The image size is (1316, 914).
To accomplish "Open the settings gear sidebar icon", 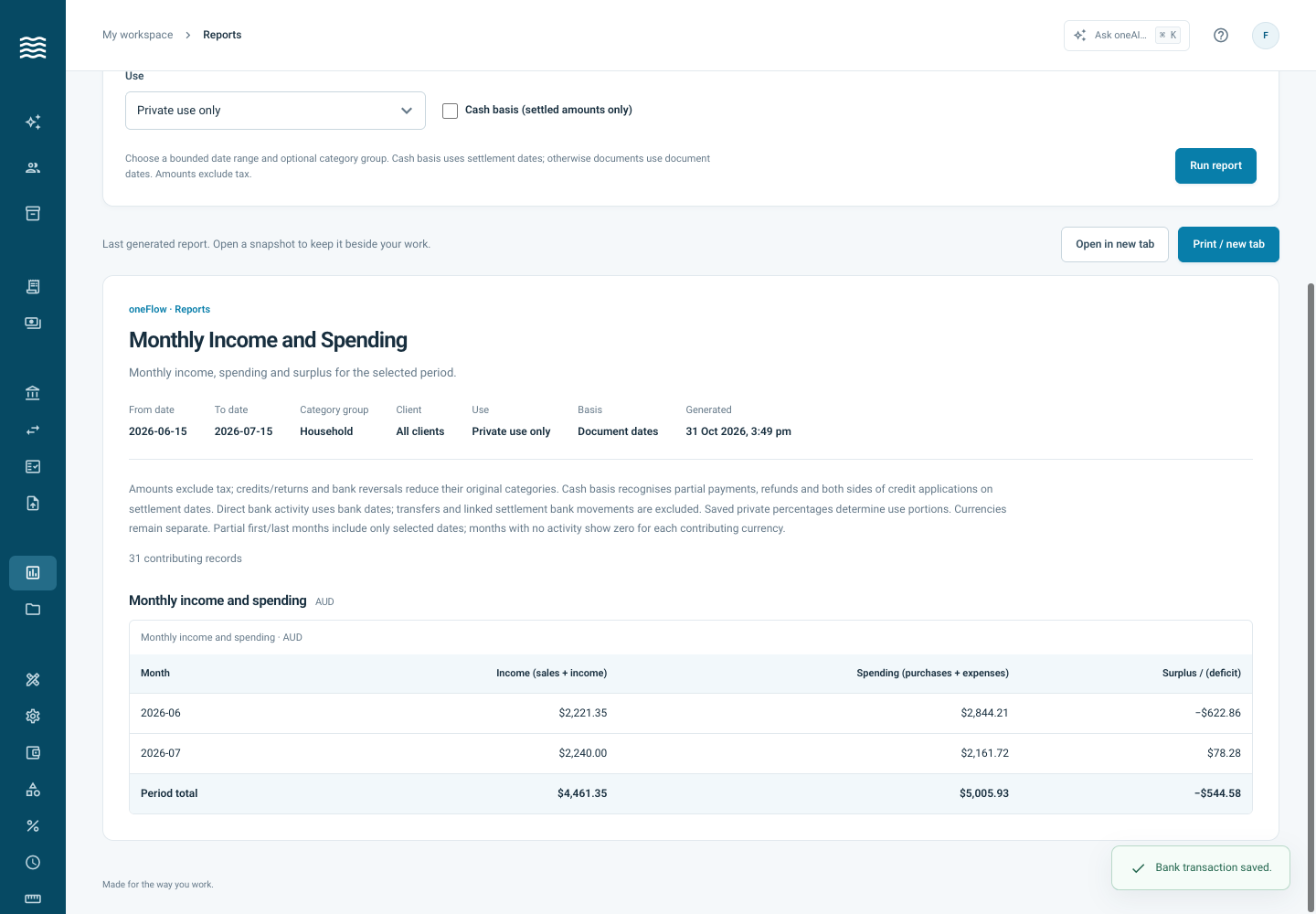I will click(x=33, y=716).
